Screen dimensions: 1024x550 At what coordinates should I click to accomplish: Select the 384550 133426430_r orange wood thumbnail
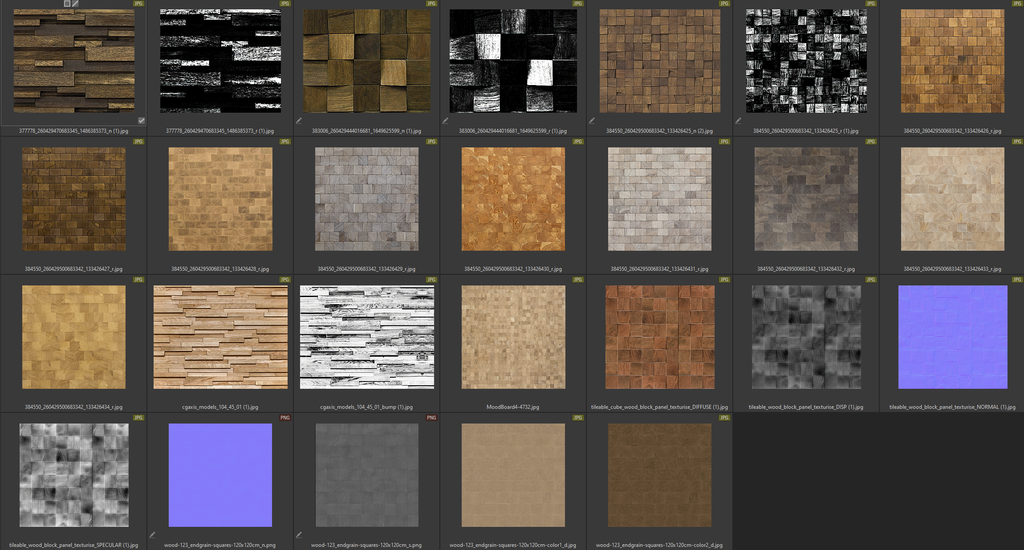[513, 199]
